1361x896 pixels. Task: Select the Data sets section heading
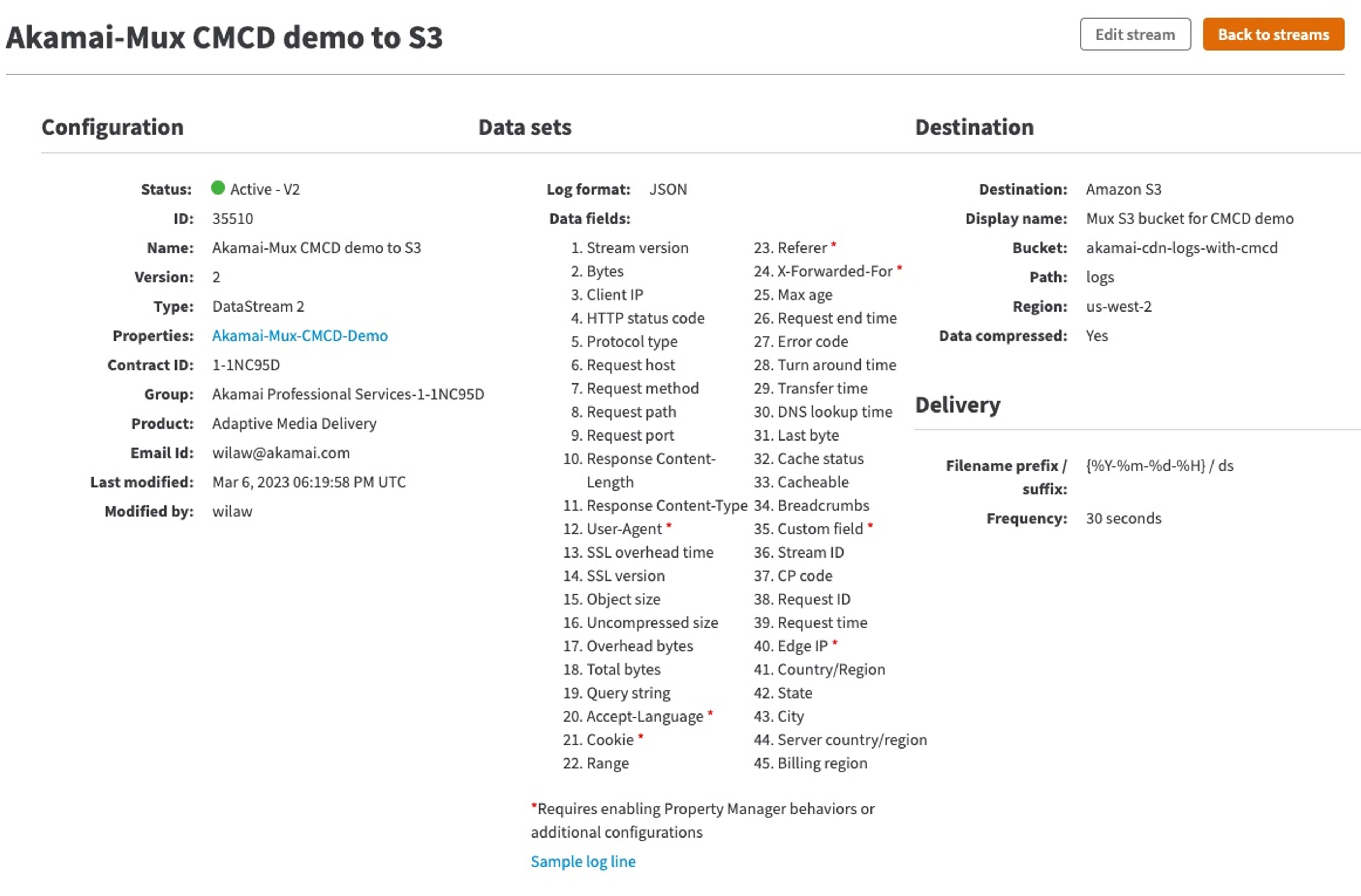[x=525, y=127]
